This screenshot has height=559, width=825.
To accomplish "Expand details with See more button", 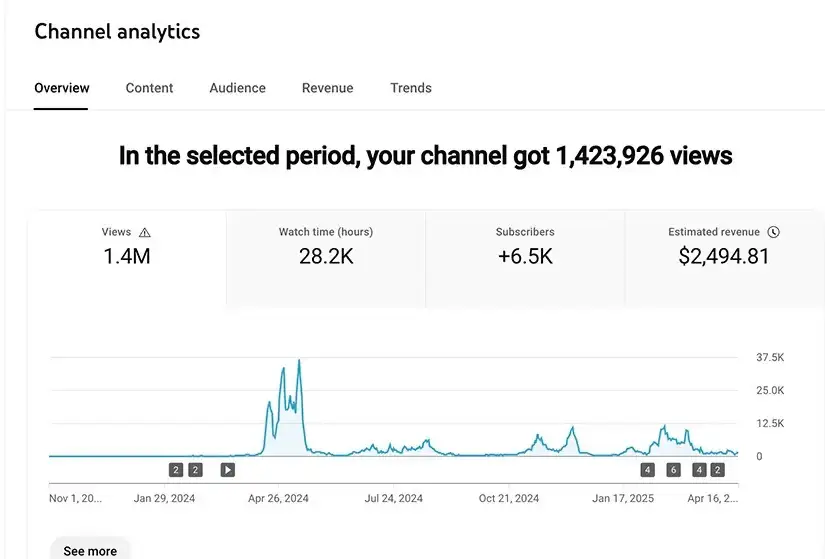I will pos(90,551).
